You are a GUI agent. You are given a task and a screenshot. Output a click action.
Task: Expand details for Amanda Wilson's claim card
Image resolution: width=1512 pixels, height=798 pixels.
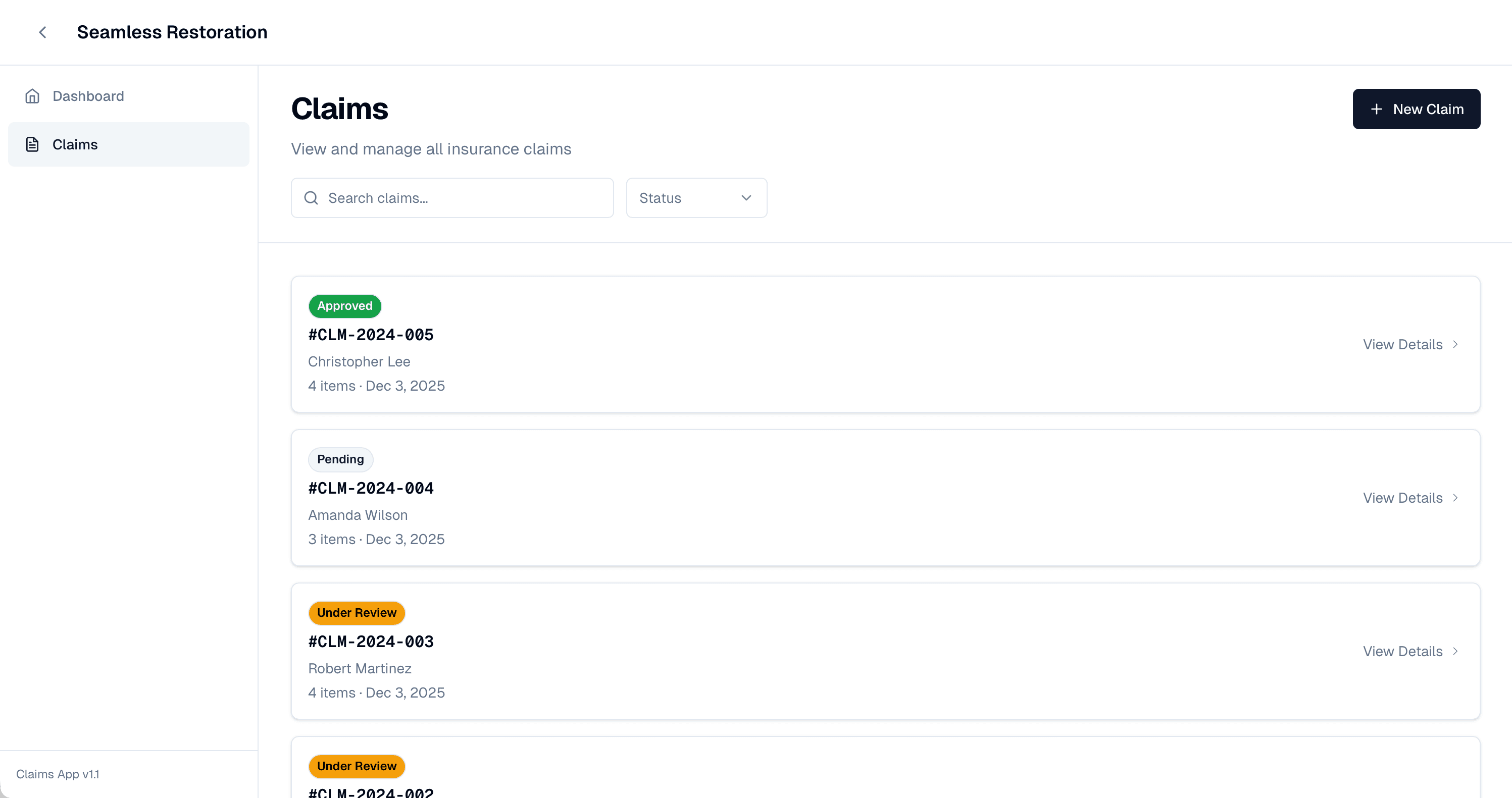point(1403,498)
